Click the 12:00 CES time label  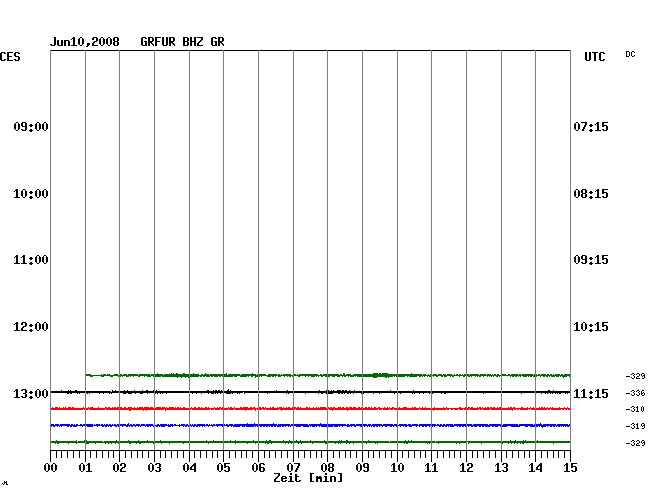point(31,327)
